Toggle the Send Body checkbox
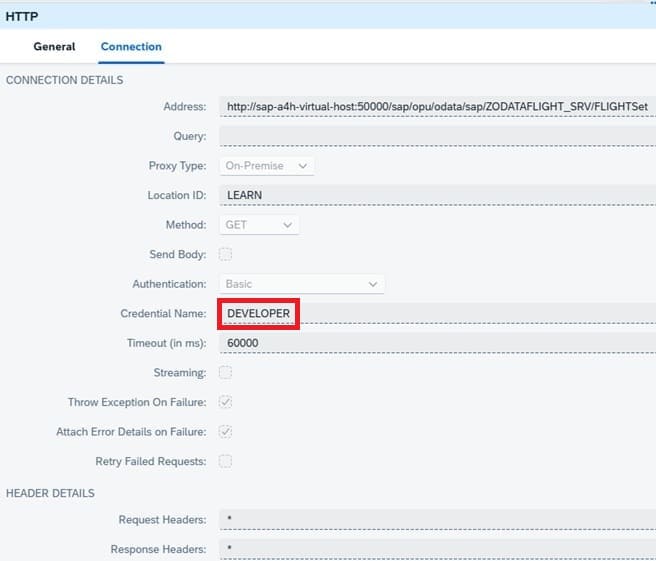Image resolution: width=656 pixels, height=561 pixels. [x=226, y=254]
